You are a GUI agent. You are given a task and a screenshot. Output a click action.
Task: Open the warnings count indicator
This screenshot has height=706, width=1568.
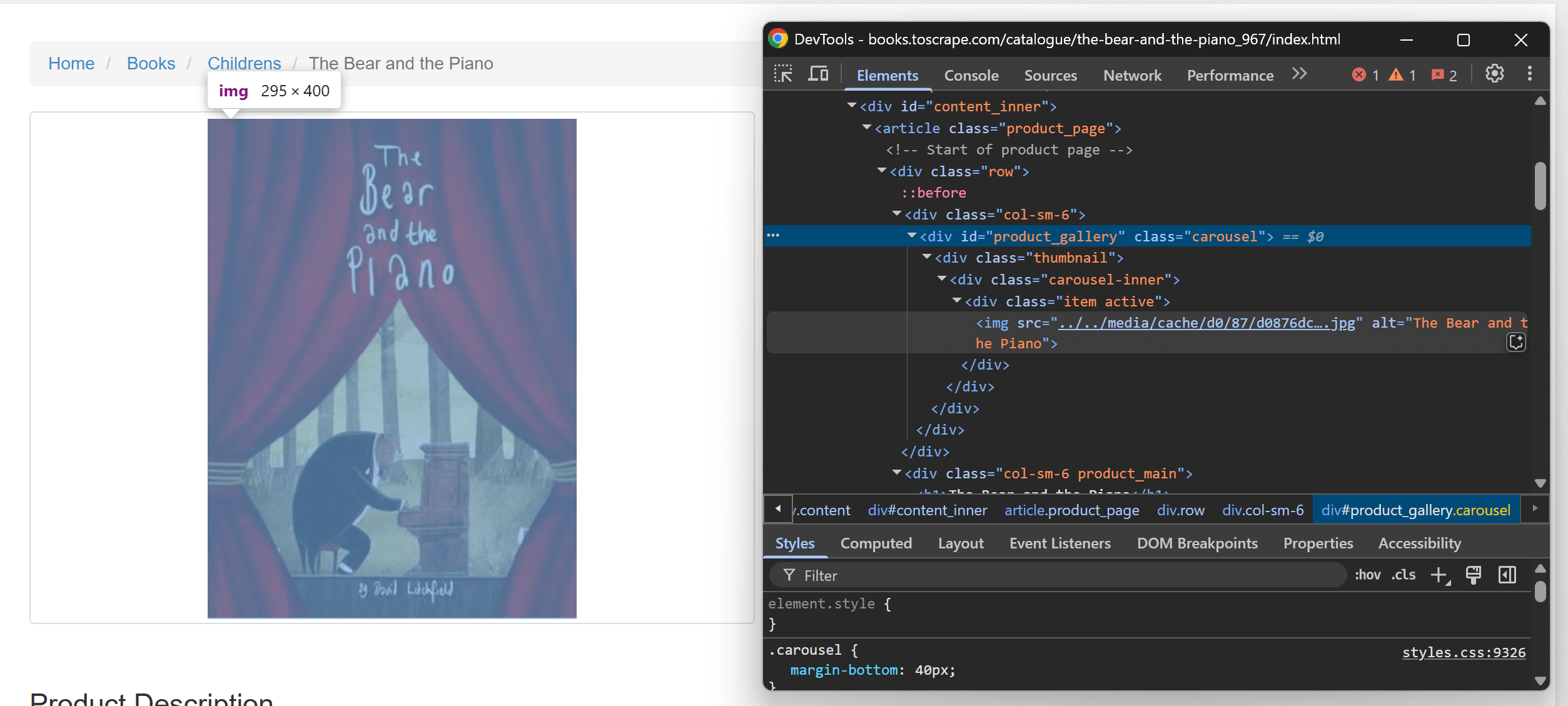[1402, 75]
